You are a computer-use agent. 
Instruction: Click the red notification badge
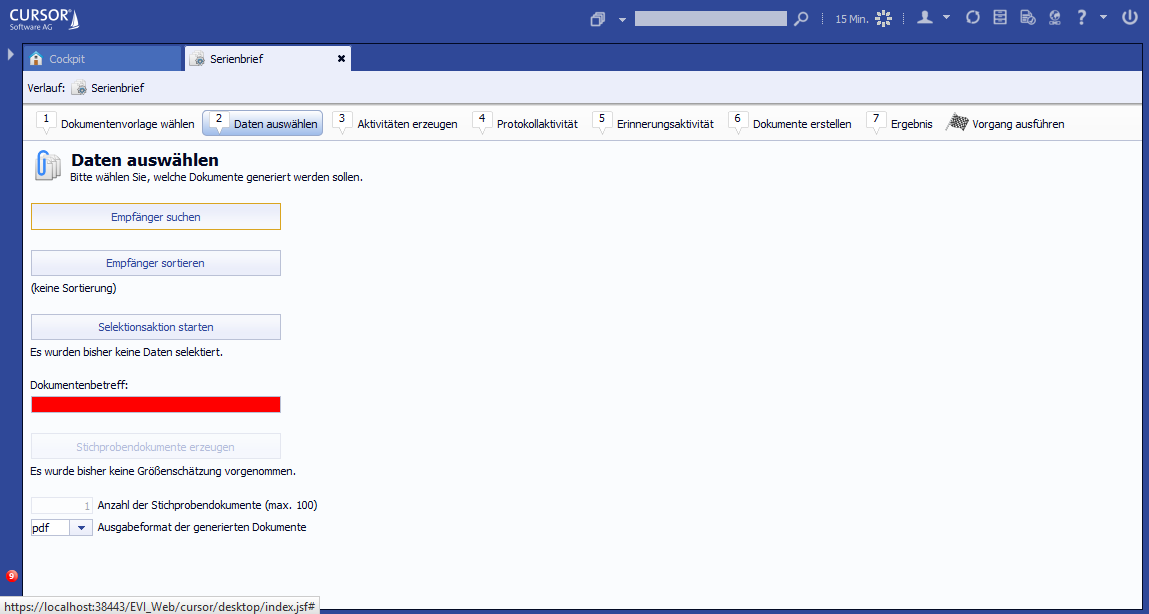point(12,575)
